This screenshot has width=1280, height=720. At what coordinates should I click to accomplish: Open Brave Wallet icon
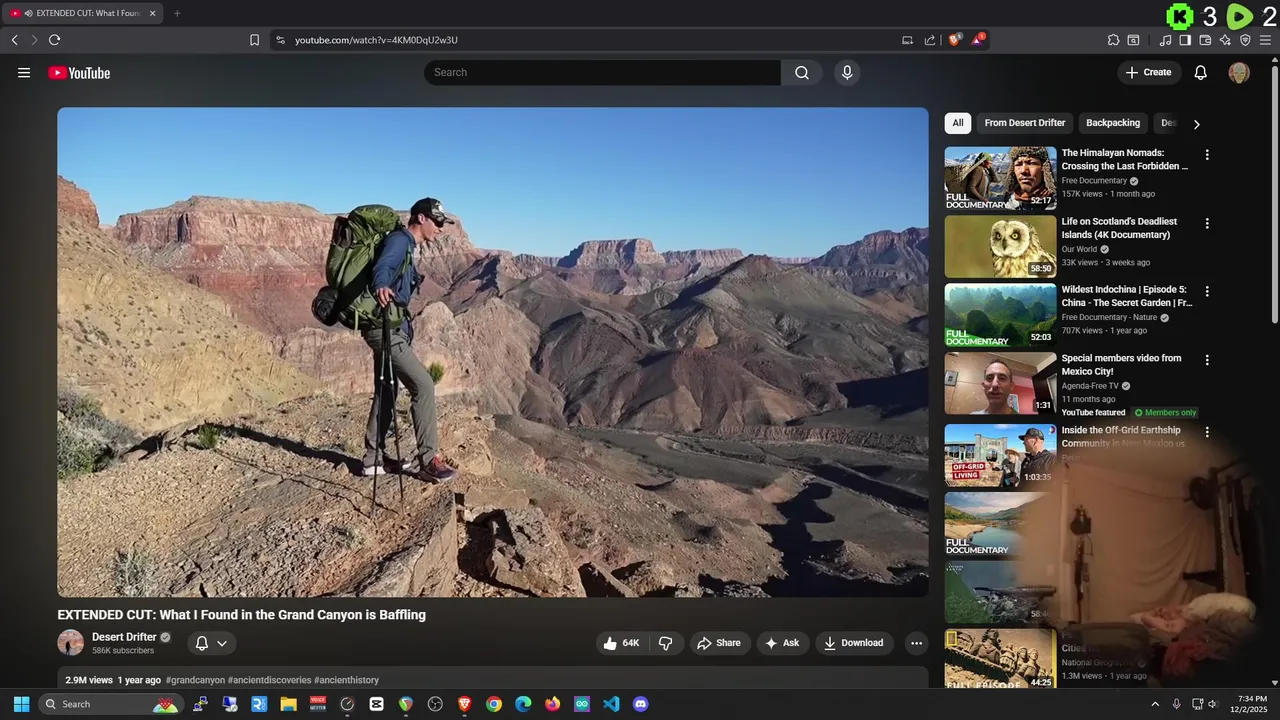[1205, 40]
